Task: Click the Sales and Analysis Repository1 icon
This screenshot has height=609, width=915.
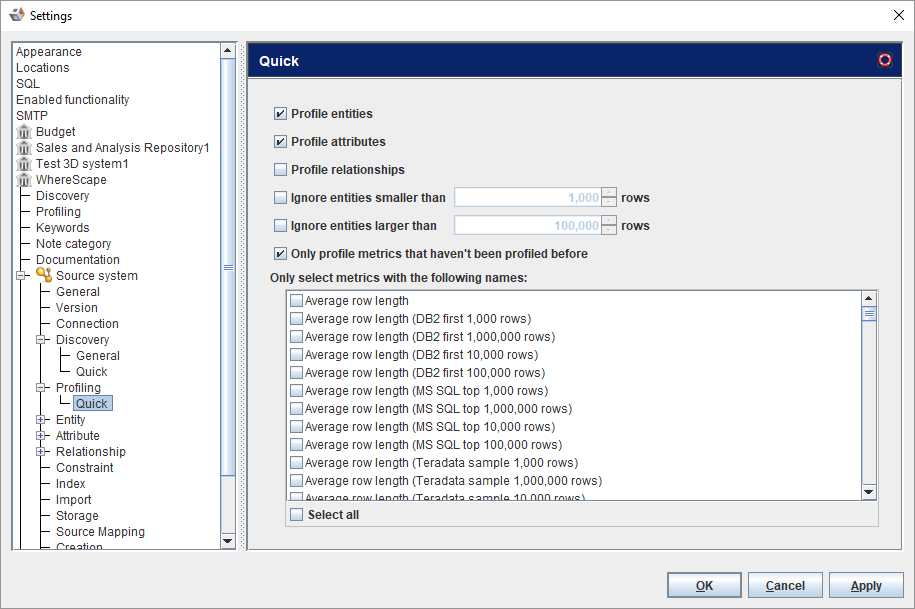Action: coord(24,148)
